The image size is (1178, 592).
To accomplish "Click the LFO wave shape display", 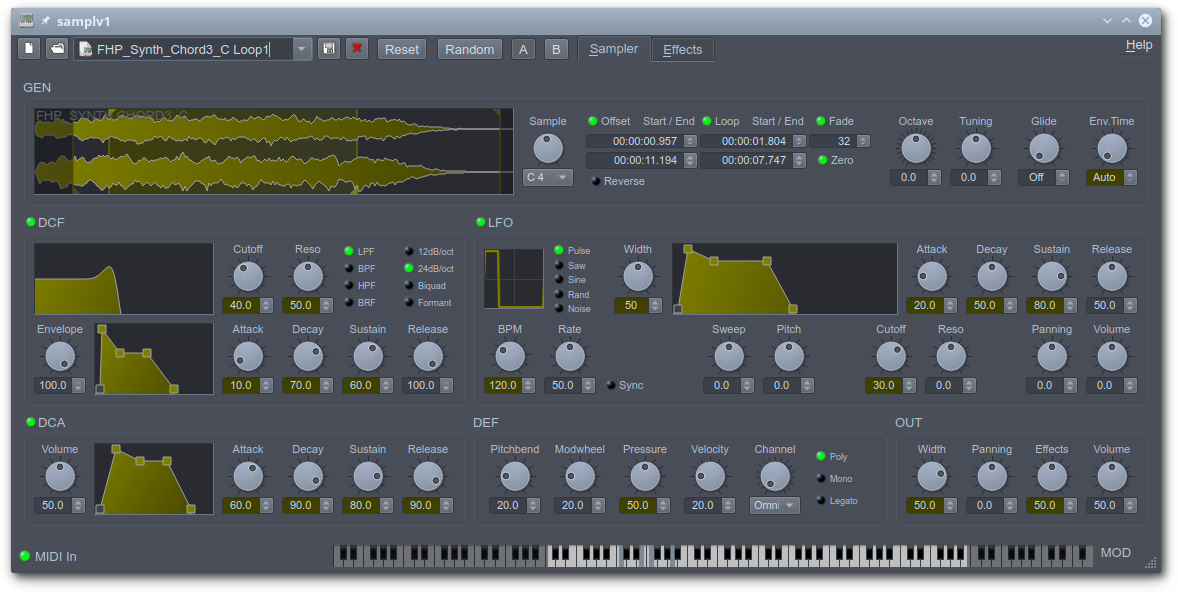I will (x=513, y=278).
